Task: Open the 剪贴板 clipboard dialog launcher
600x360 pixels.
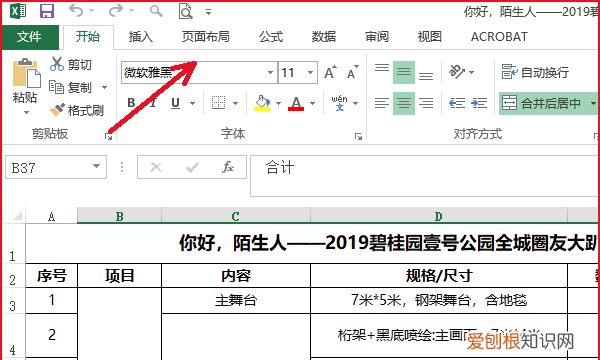Action: (109, 137)
